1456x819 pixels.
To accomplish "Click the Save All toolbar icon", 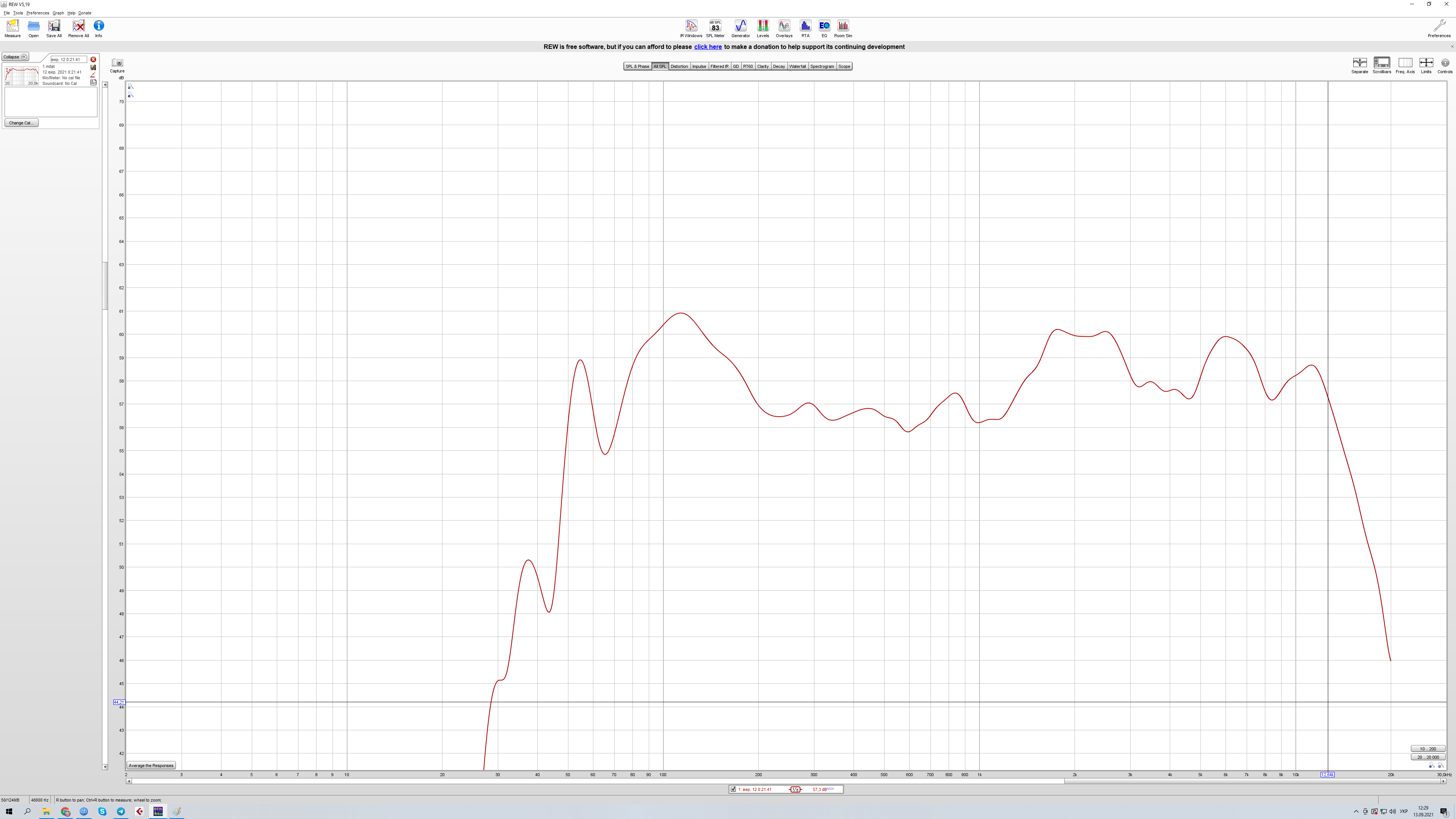I will pos(54,28).
